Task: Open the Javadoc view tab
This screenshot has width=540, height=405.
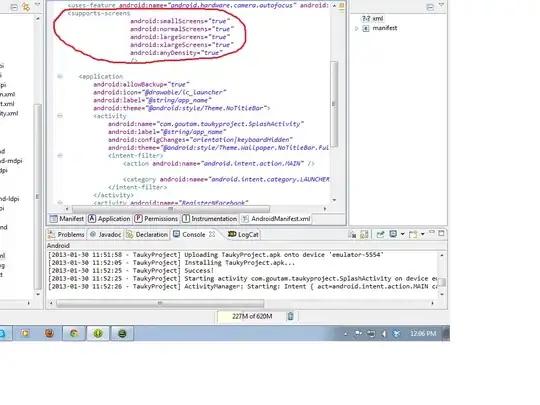Action: [106, 235]
